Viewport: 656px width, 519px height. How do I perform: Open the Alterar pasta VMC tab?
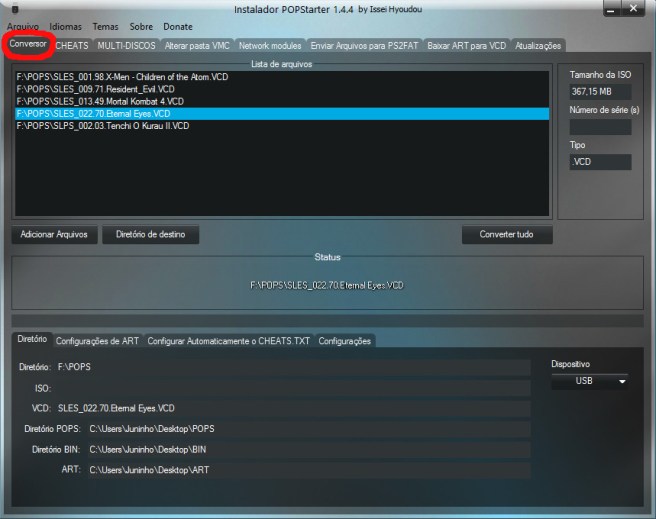click(197, 46)
